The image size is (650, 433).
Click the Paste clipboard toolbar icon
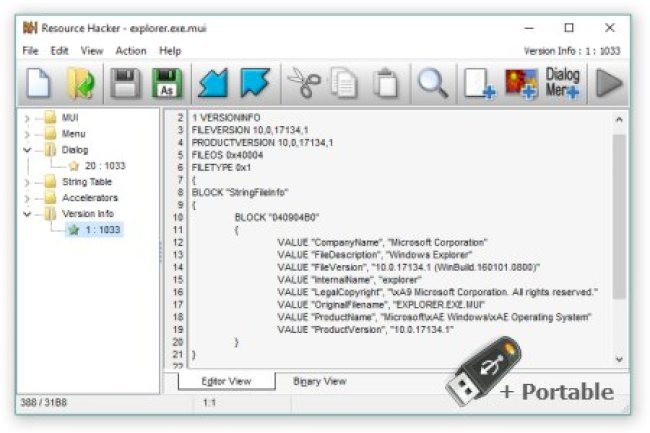coord(386,85)
